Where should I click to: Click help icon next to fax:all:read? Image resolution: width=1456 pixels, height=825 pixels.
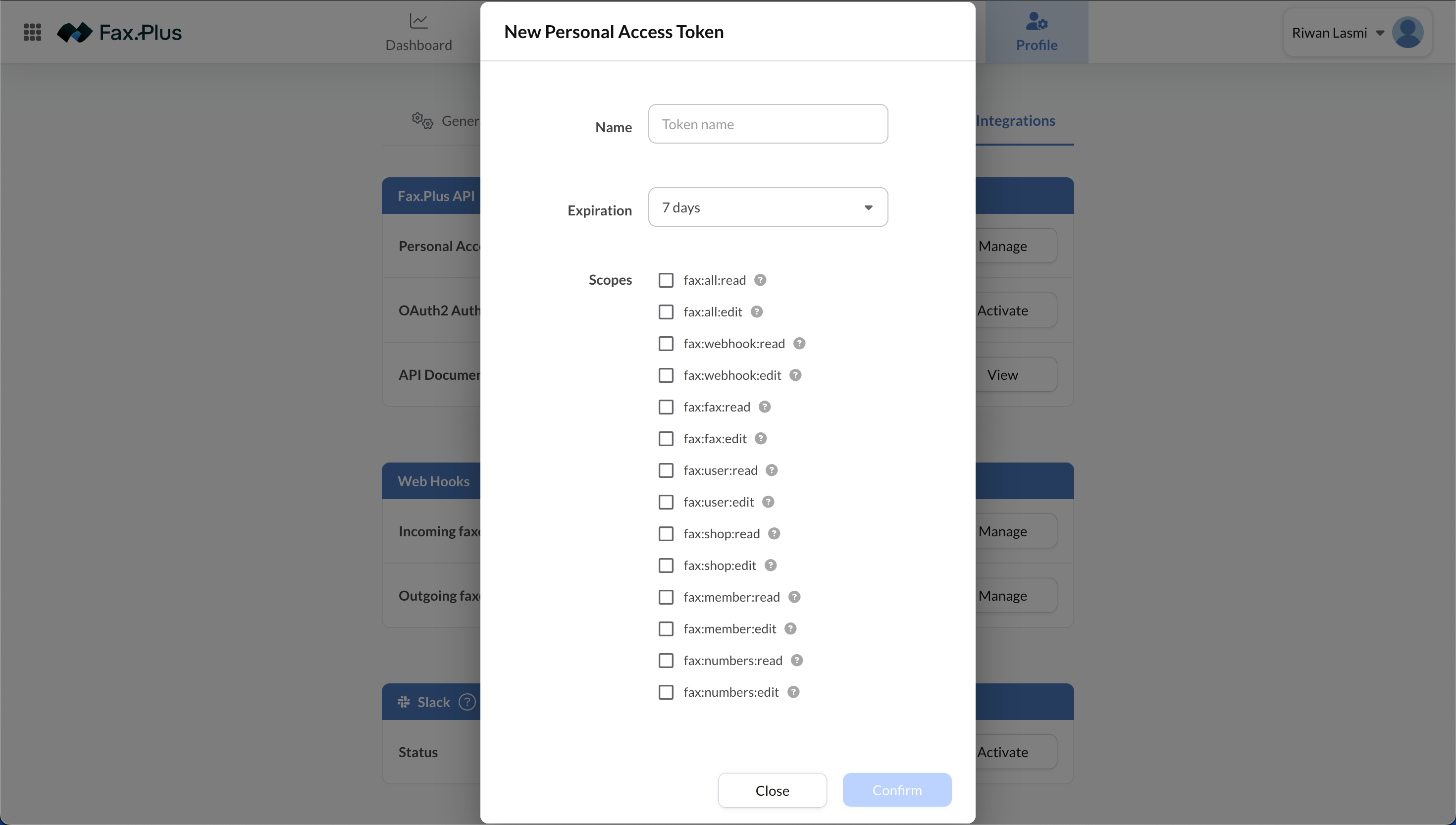(760, 280)
